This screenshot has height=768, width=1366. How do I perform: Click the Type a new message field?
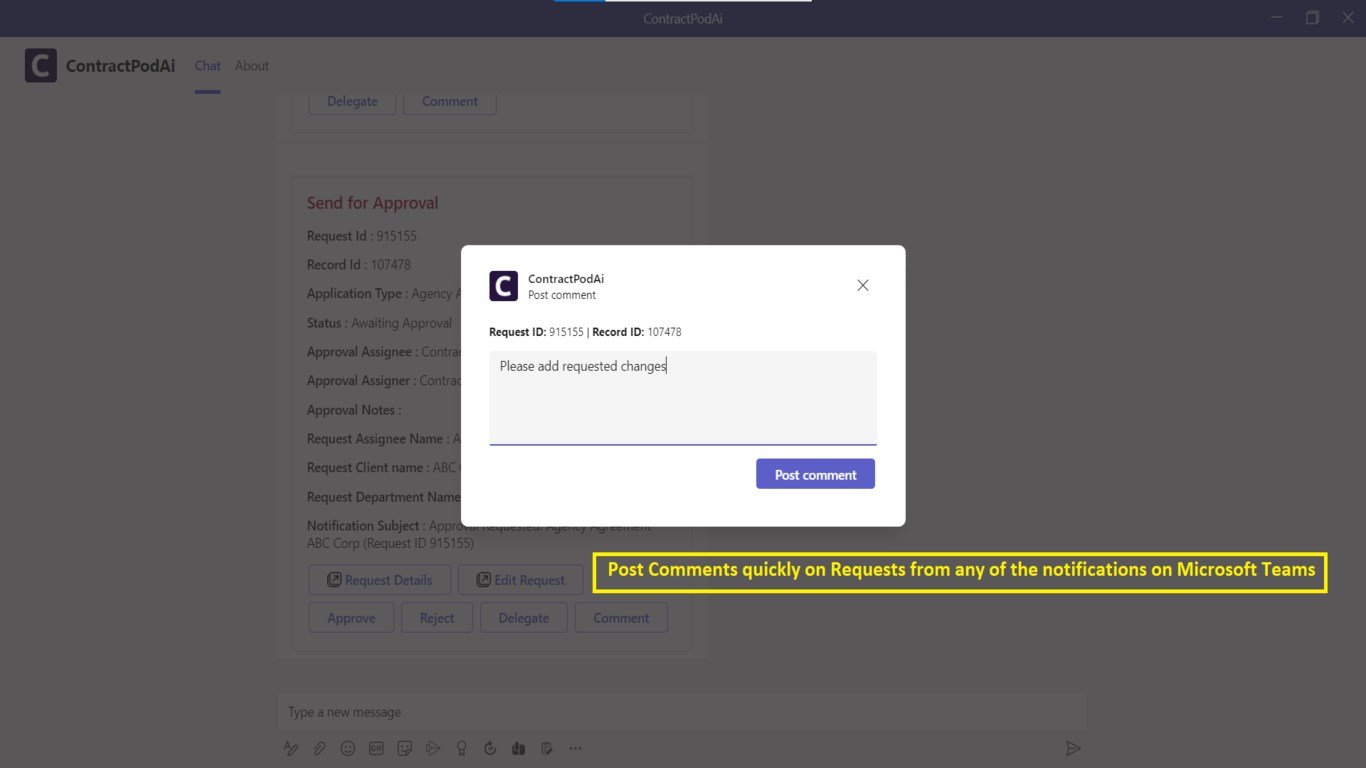pyautogui.click(x=681, y=712)
